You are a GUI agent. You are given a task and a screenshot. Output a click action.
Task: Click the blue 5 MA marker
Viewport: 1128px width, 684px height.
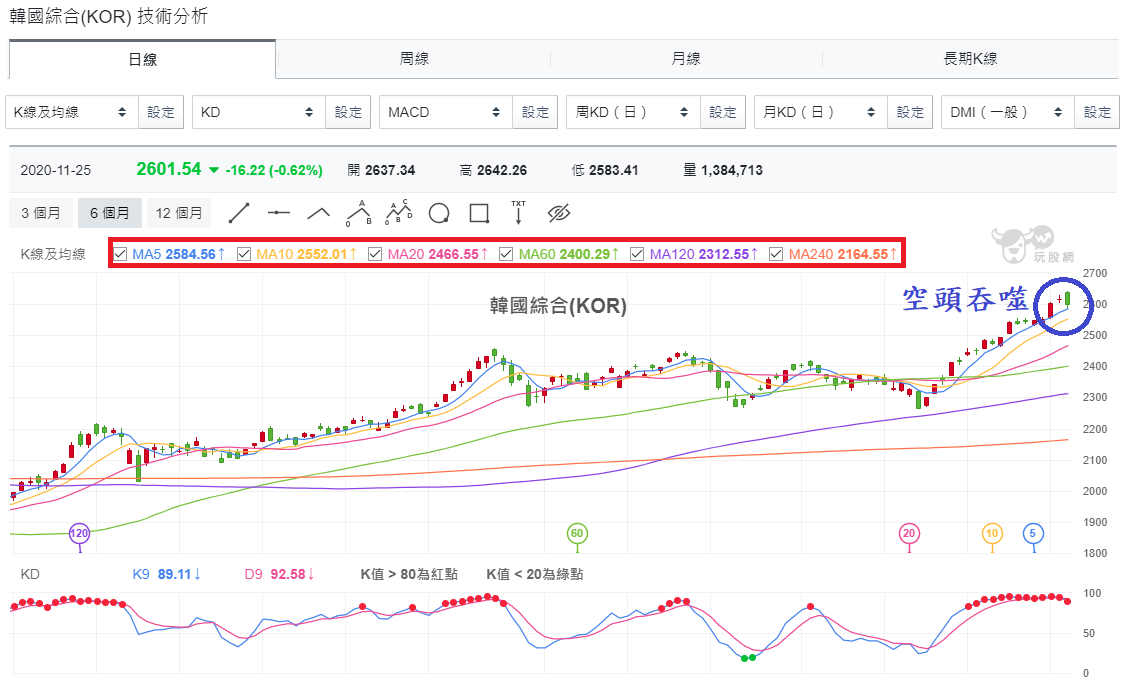coord(1033,534)
